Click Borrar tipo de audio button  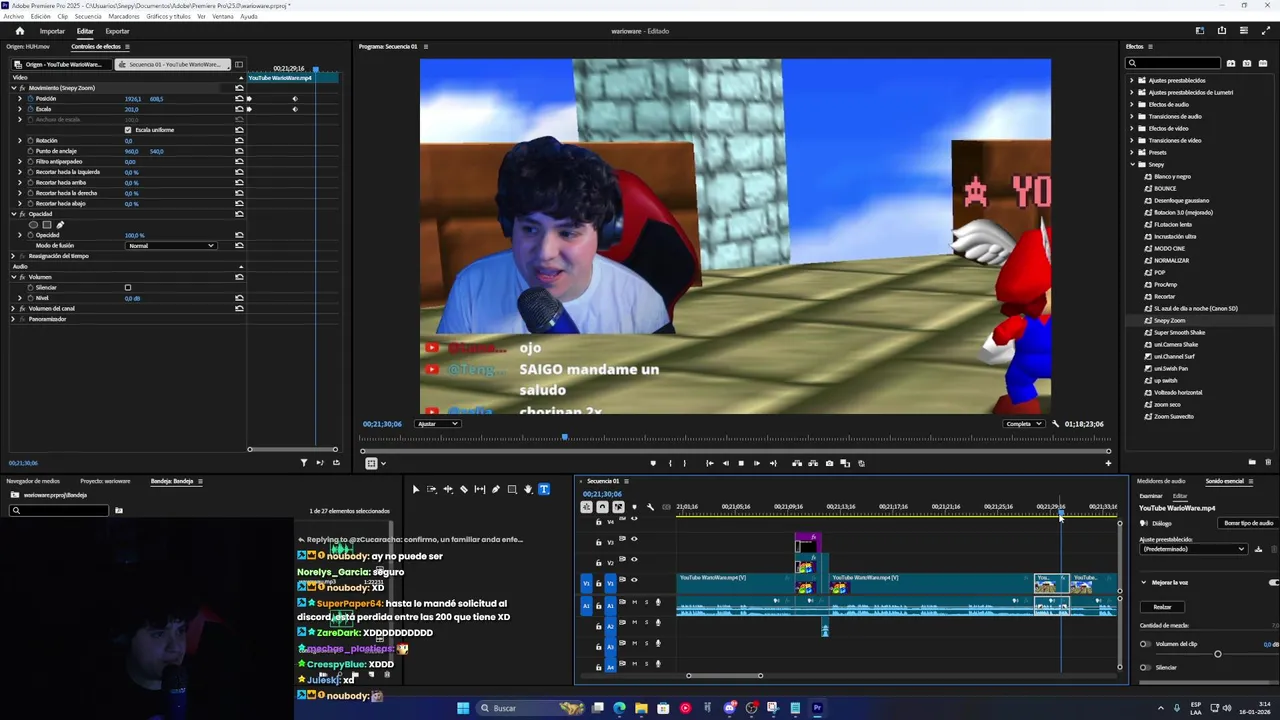1249,523
